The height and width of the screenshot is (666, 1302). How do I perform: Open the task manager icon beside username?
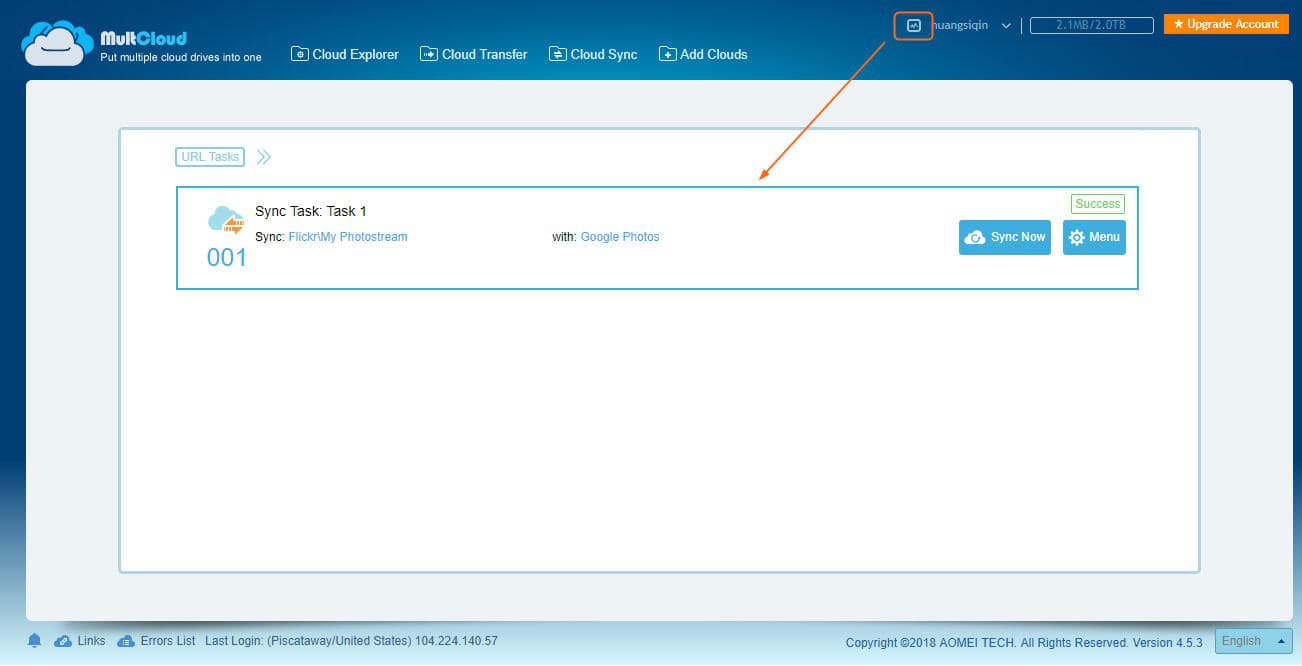pos(913,25)
